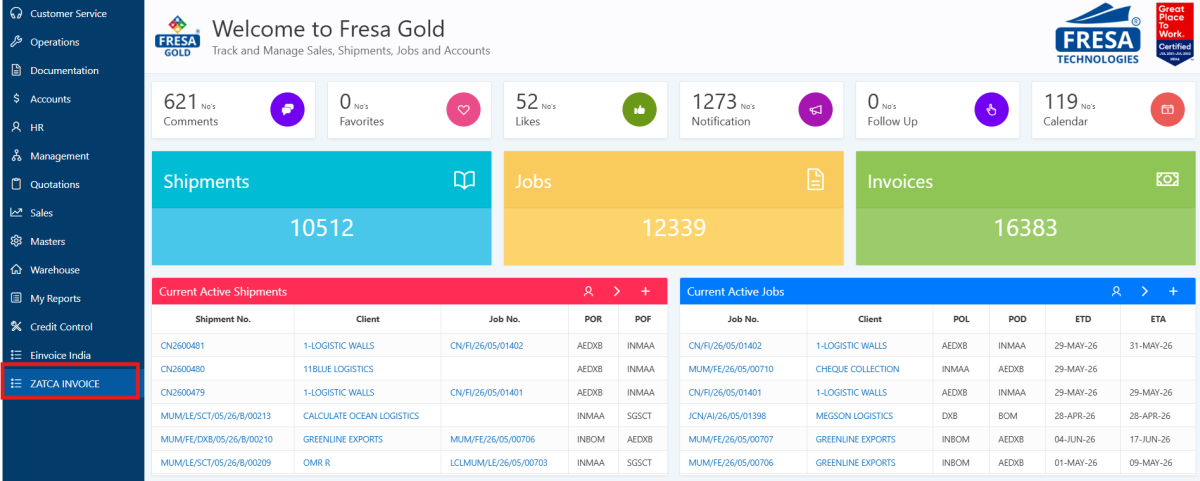
Task: Click user icon in Current Active Shipments header
Action: point(588,291)
